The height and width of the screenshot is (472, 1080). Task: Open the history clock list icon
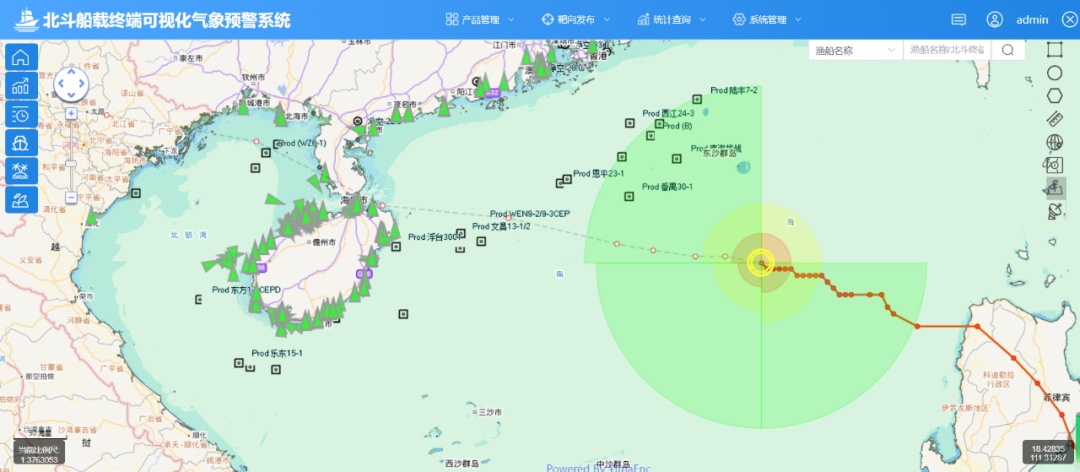point(21,114)
